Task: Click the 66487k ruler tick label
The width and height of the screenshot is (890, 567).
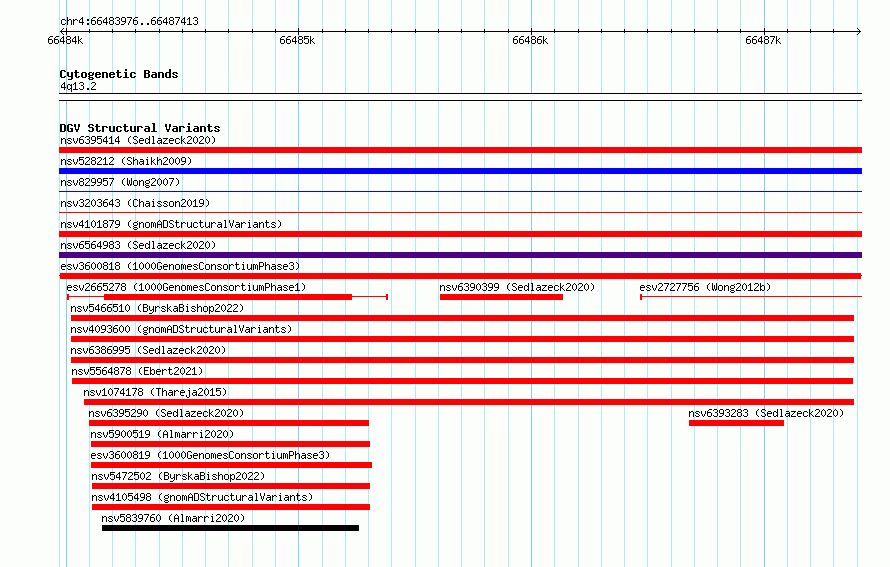Action: [763, 40]
